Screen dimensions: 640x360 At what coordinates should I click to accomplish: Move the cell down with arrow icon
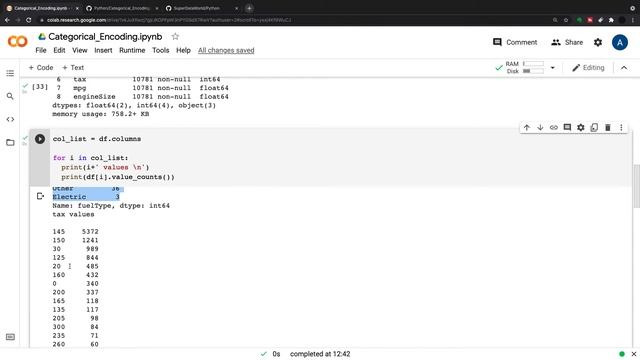tap(540, 128)
